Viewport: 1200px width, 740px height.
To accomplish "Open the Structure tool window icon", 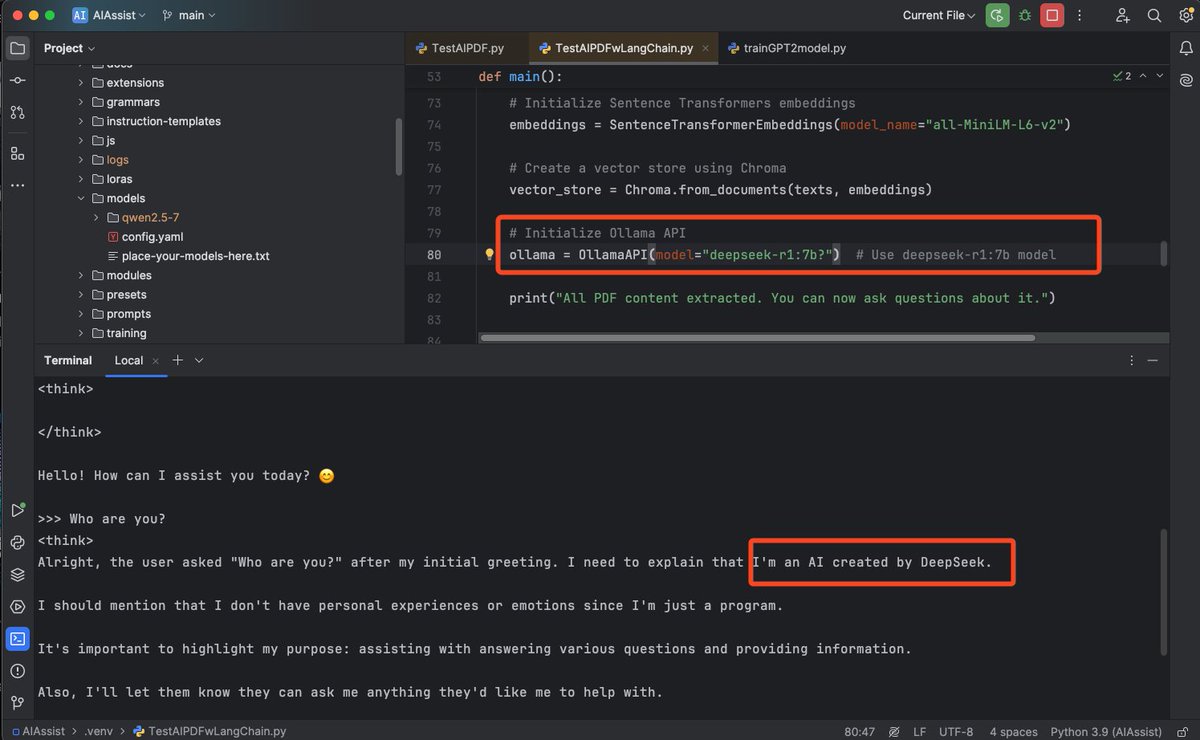I will point(17,153).
